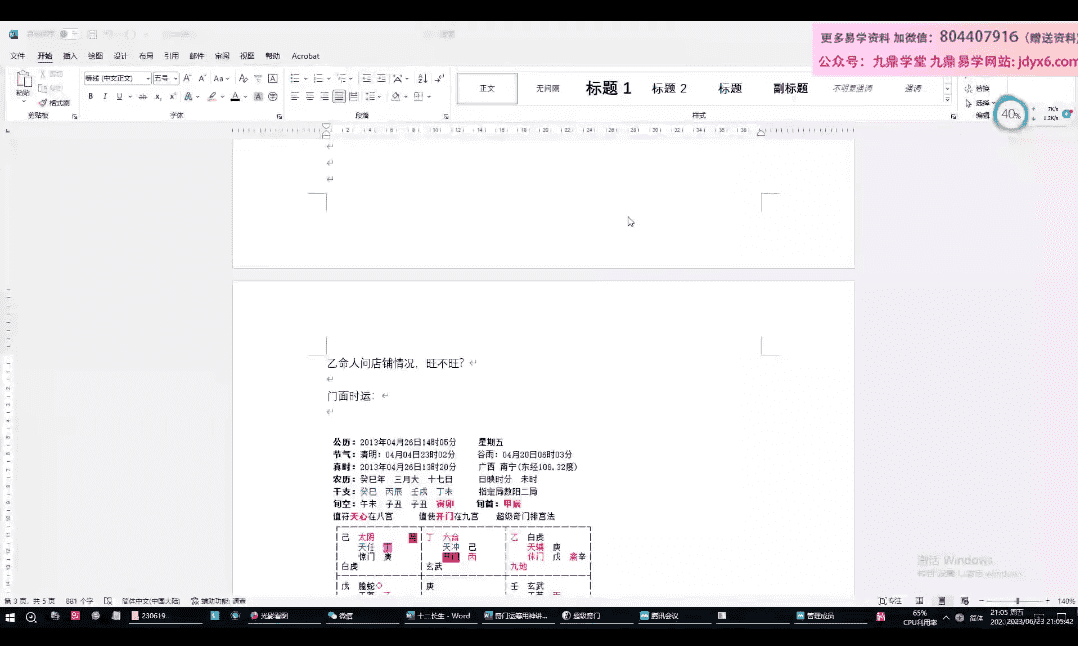Click the strikethrough icon
This screenshot has width=1078, height=646.
click(x=143, y=97)
